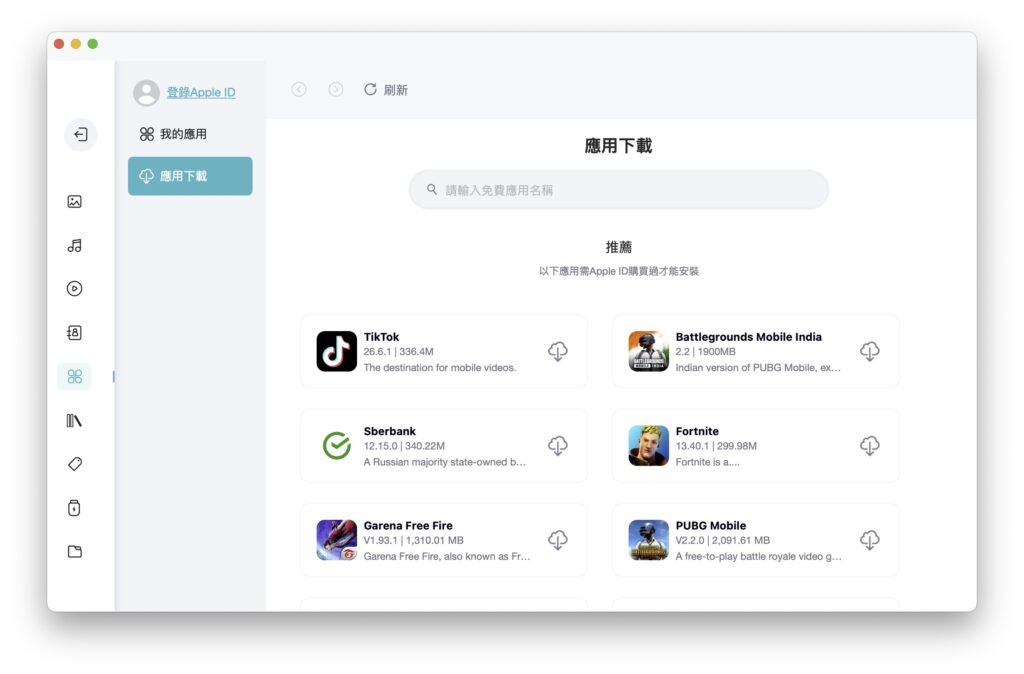Viewport: 1024px width, 674px height.
Task: Open the 登錄Apple ID link
Action: (x=201, y=93)
